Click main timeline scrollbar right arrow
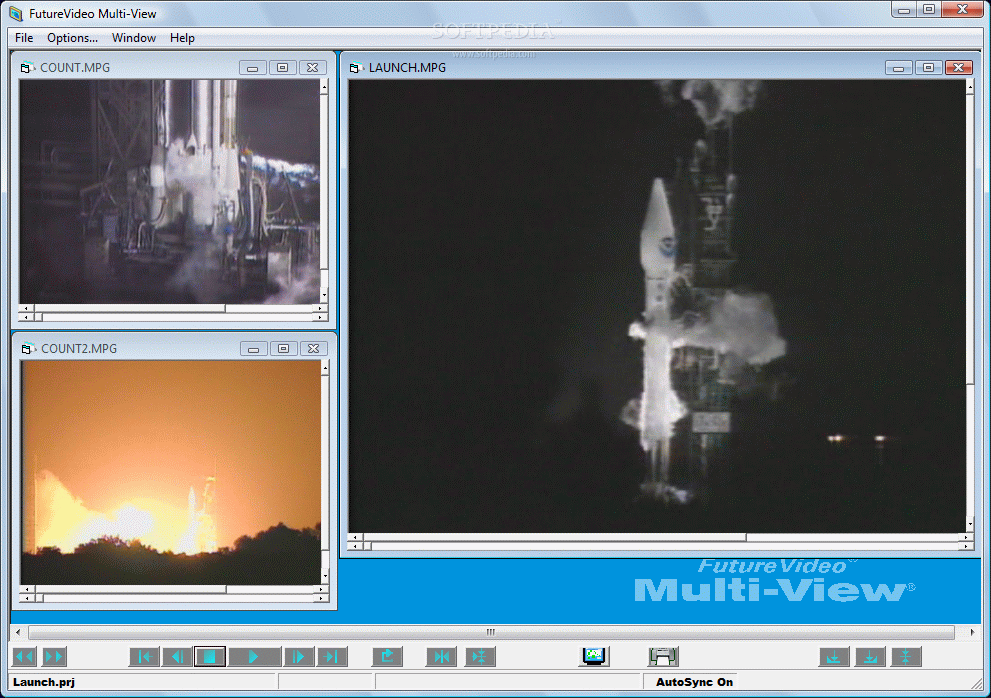This screenshot has width=991, height=698. [972, 632]
